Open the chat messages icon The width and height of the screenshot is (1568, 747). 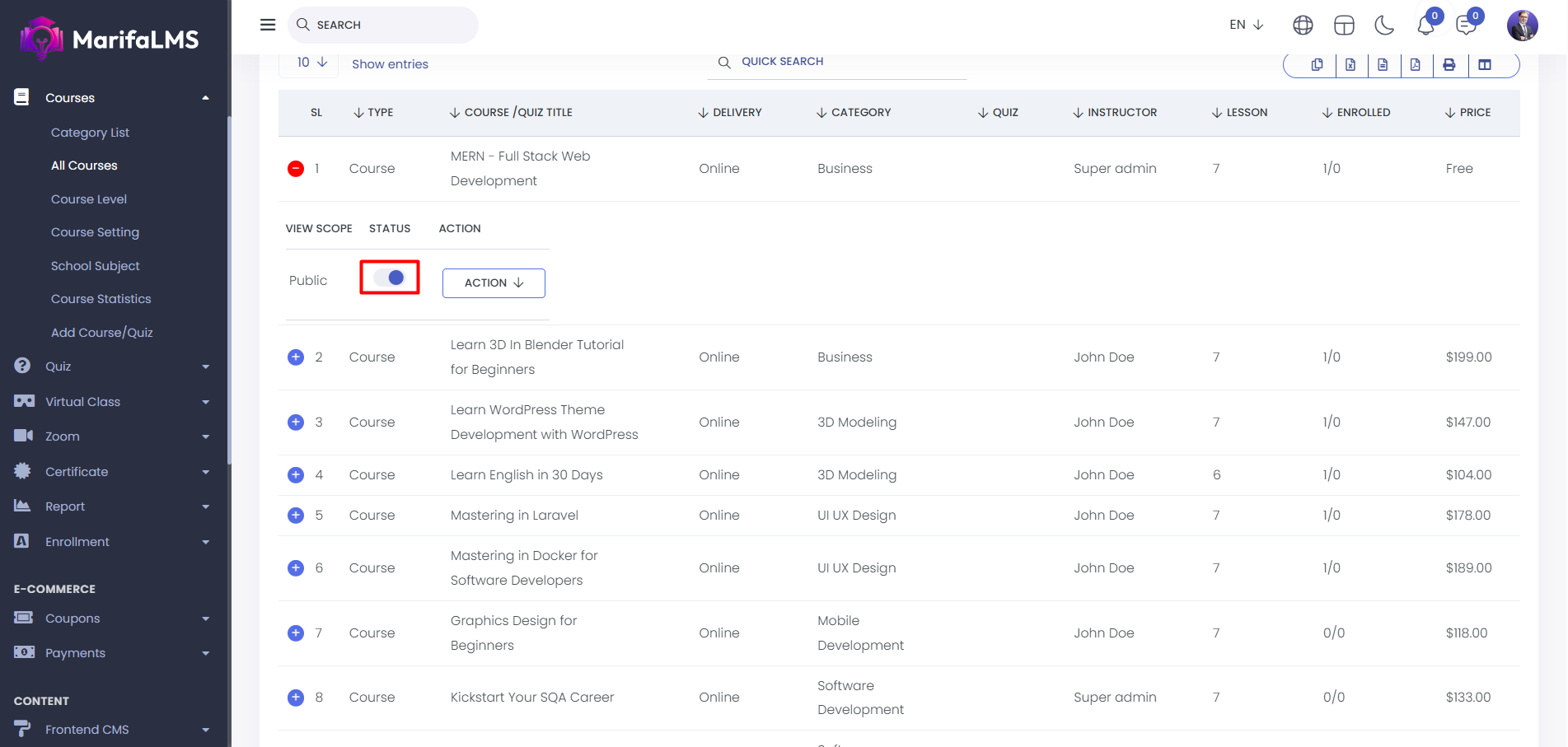(1466, 26)
